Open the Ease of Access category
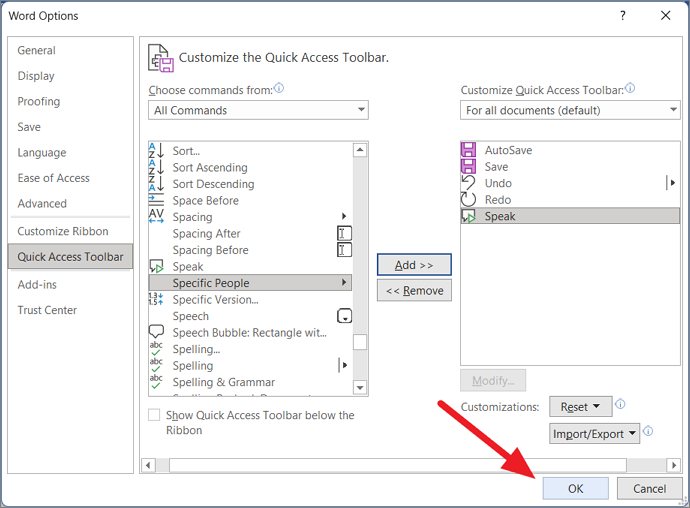Viewport: 690px width, 508px height. pos(53,178)
